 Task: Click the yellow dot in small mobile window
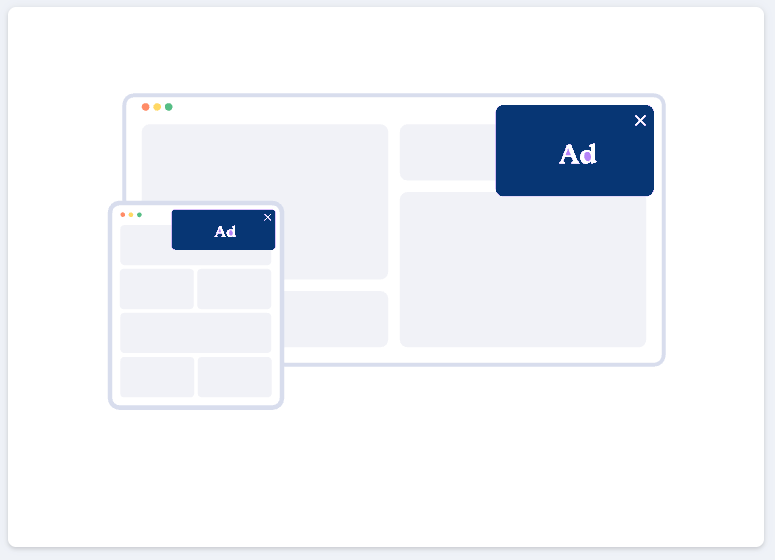pyautogui.click(x=131, y=215)
